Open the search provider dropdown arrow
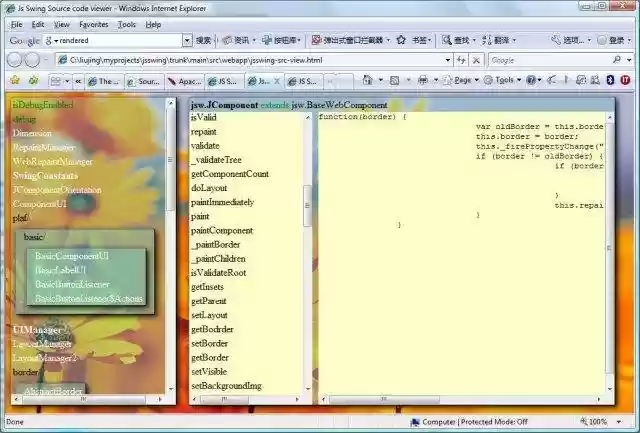Image resolution: width=640 pixels, height=433 pixels. point(629,60)
